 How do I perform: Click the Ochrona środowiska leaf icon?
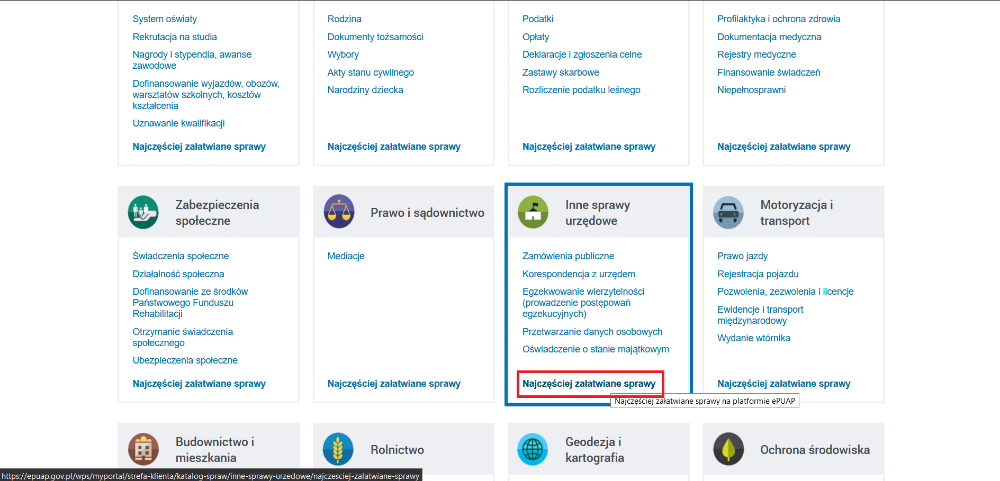click(729, 450)
